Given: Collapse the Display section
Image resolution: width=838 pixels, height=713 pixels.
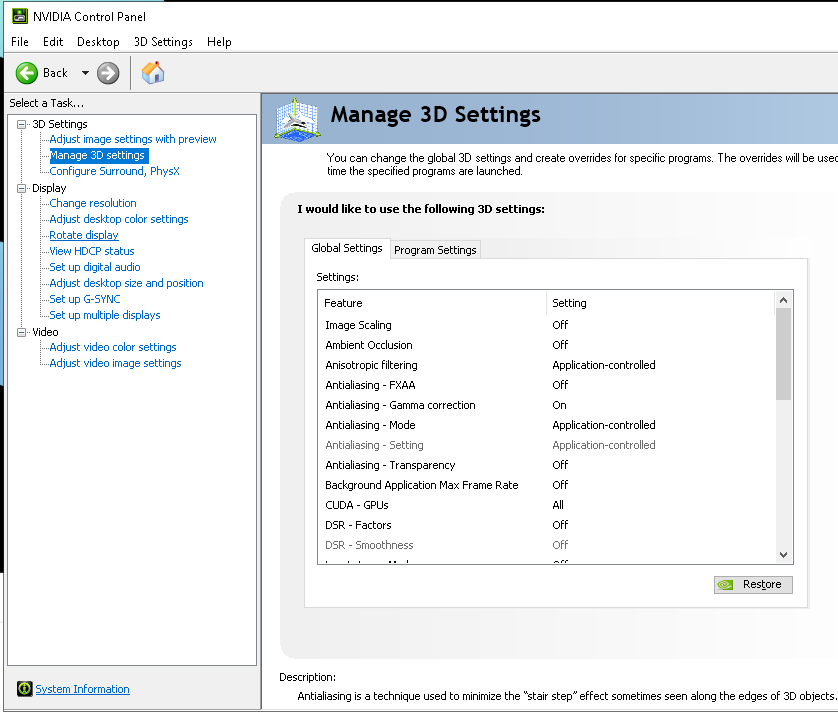Looking at the screenshot, I should point(21,187).
